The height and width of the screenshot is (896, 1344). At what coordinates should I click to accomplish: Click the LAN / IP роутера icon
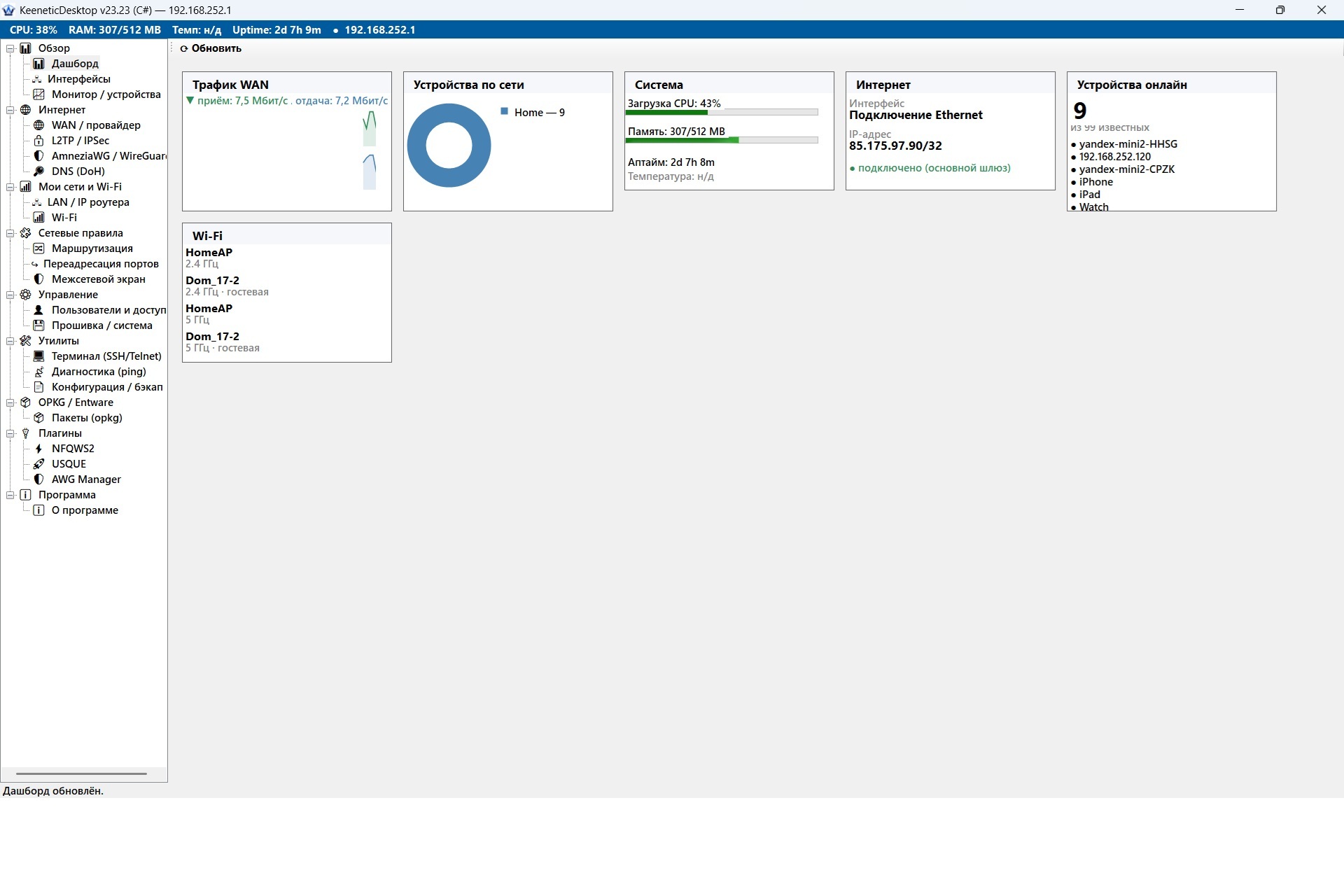tap(37, 202)
